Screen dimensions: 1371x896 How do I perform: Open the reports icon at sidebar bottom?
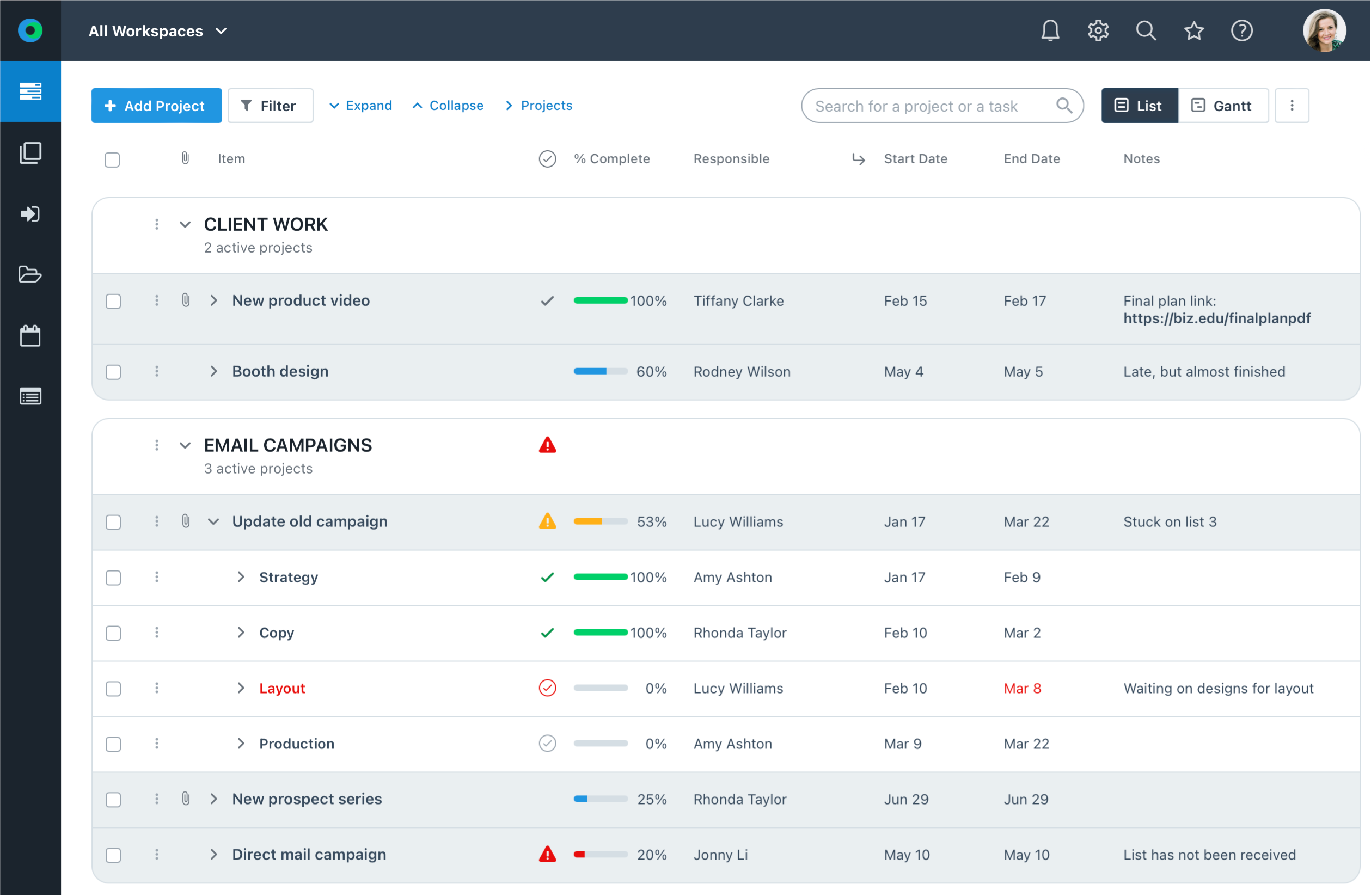coord(30,396)
